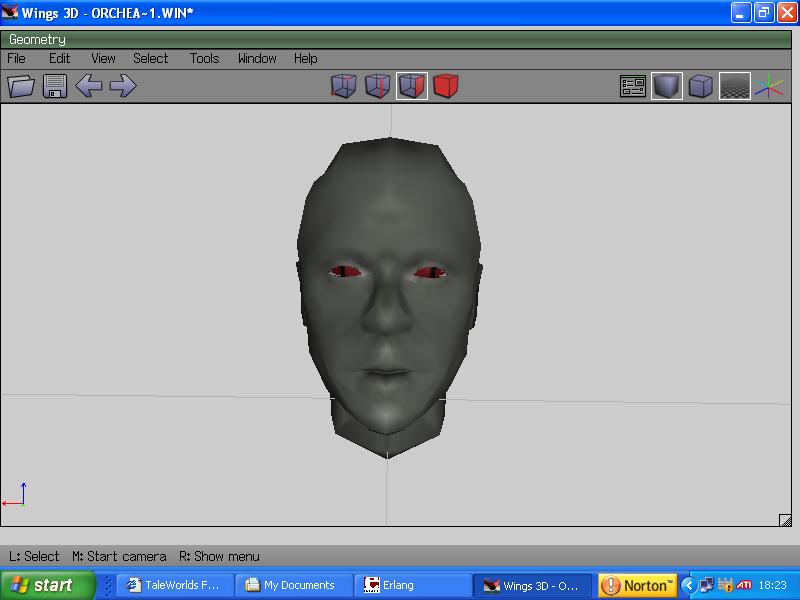Expand the Select menu
This screenshot has width=800, height=600.
pos(151,59)
